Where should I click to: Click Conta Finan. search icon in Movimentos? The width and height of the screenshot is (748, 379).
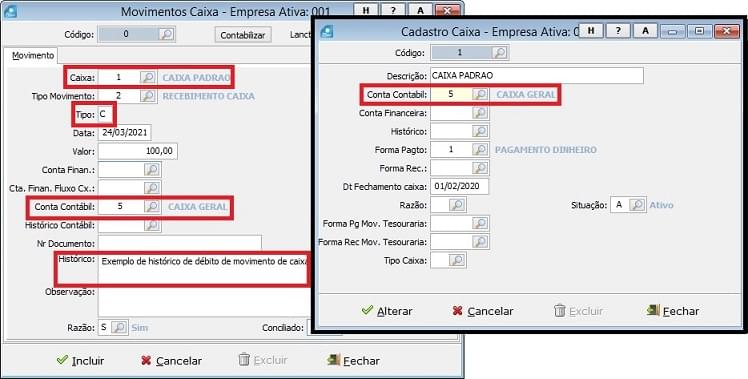(152, 169)
